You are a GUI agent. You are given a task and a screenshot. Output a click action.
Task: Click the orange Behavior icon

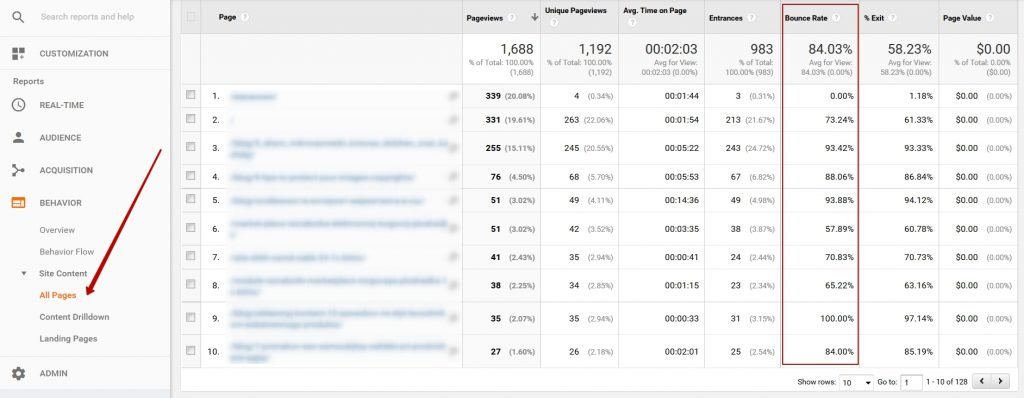tap(18, 203)
